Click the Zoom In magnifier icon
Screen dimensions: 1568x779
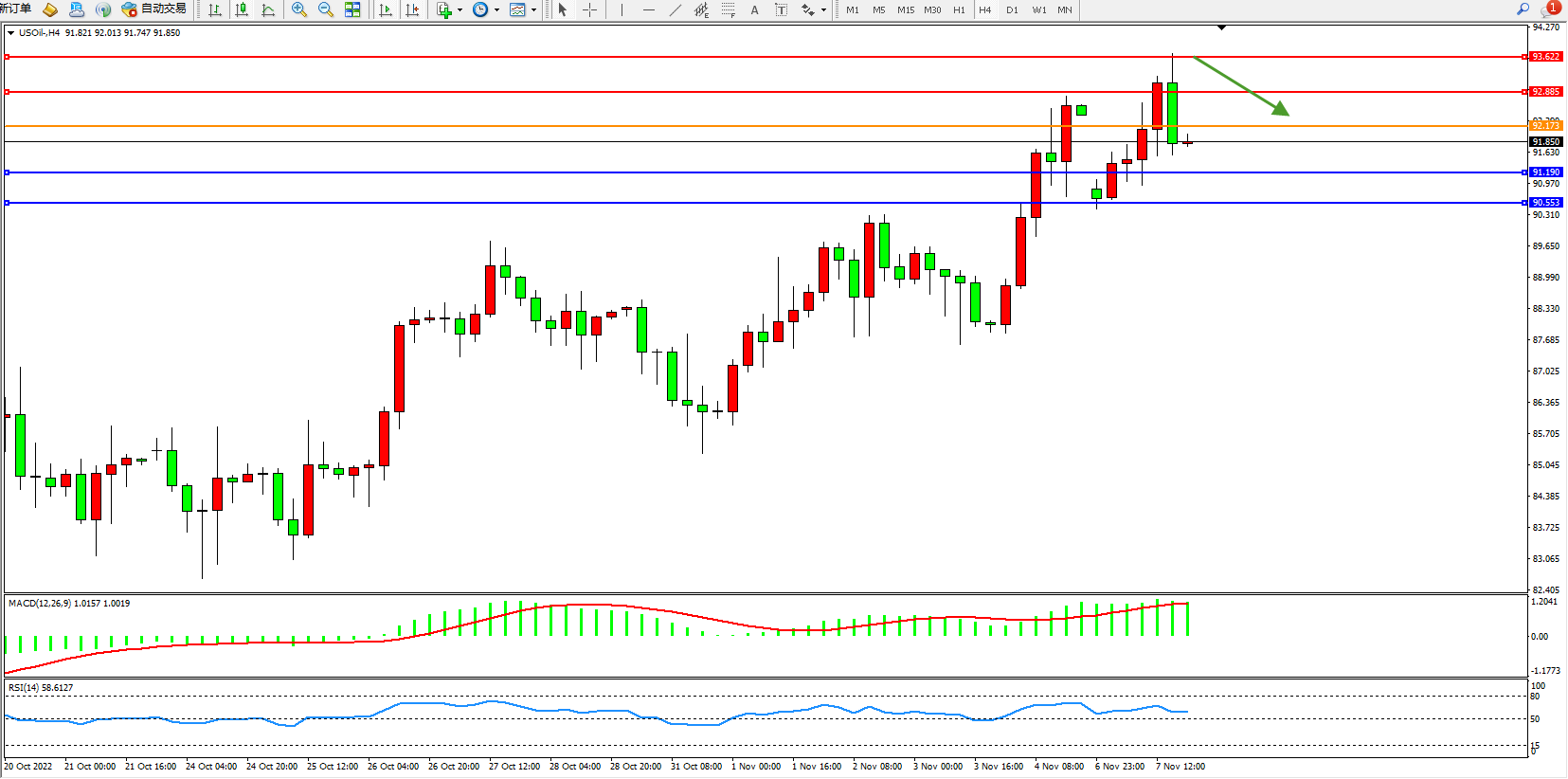[299, 9]
